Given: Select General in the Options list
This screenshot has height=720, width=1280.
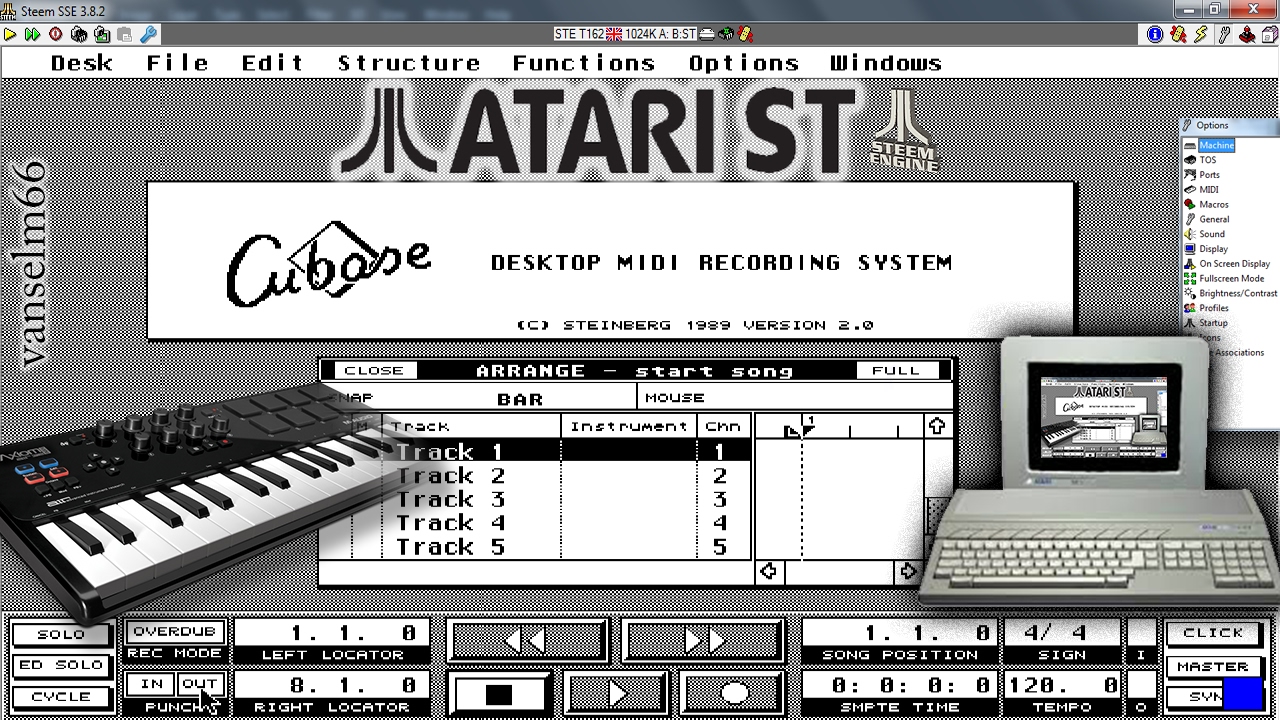Looking at the screenshot, I should point(1214,219).
